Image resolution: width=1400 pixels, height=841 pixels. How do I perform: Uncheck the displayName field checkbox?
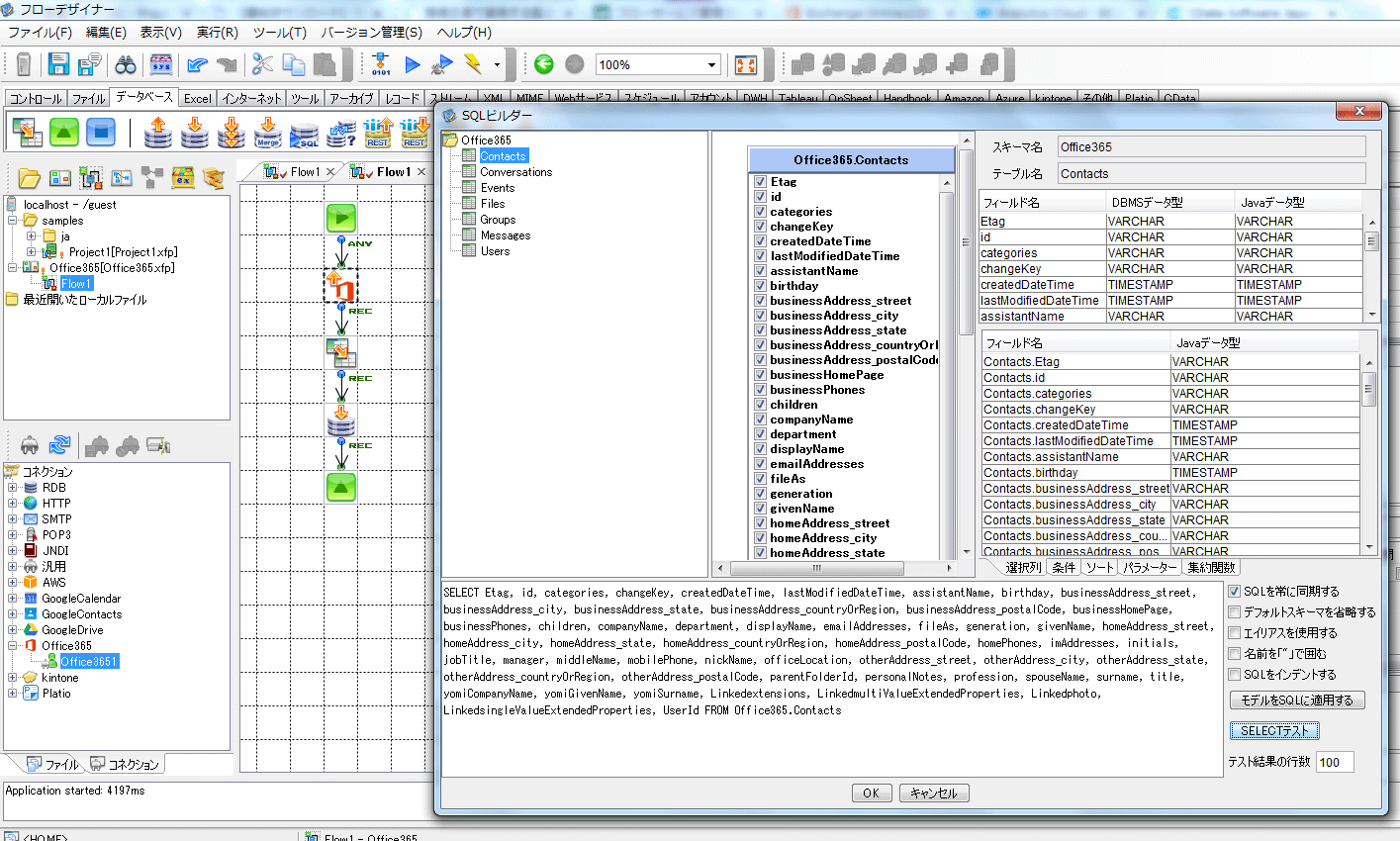coord(760,449)
